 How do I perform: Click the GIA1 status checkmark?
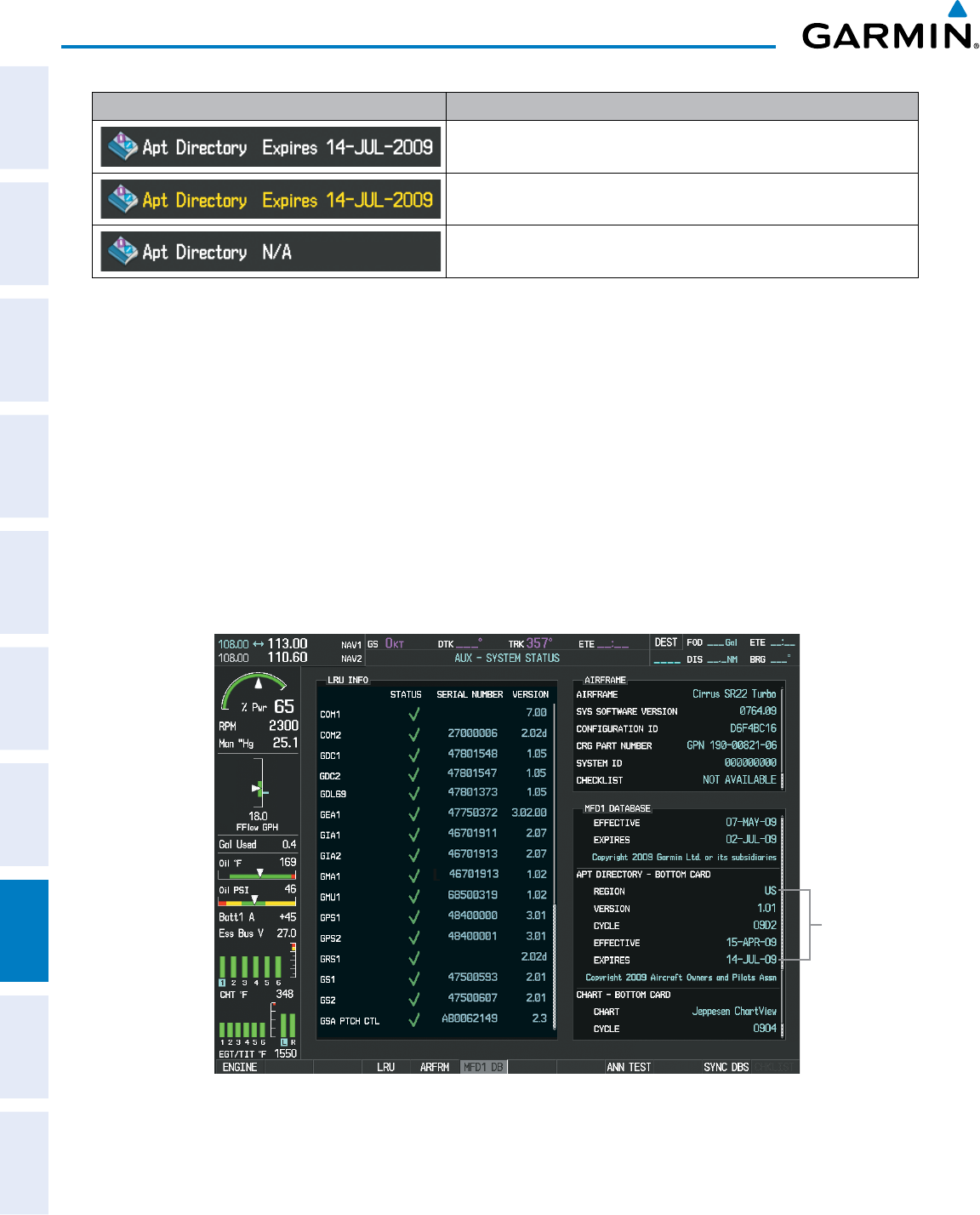pyautogui.click(x=413, y=835)
